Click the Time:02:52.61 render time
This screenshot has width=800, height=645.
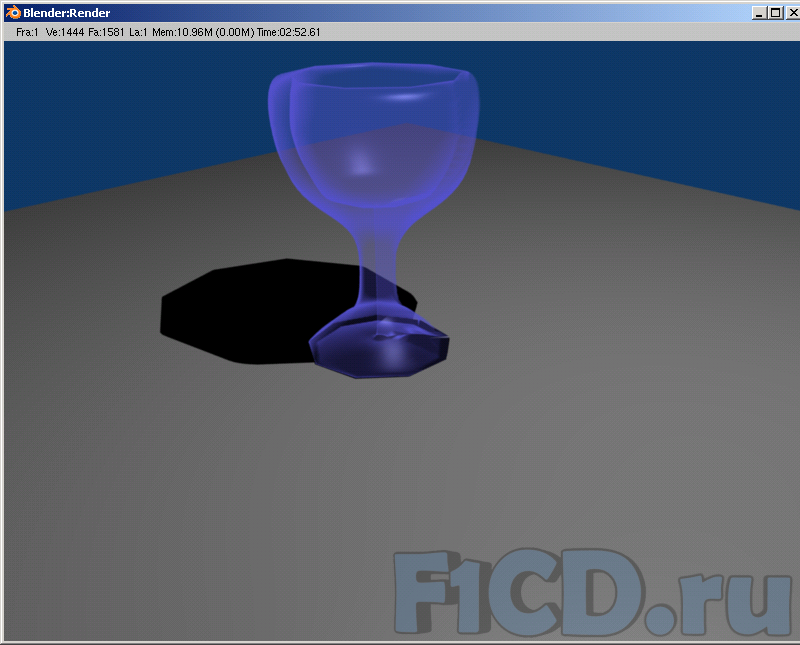[x=288, y=32]
